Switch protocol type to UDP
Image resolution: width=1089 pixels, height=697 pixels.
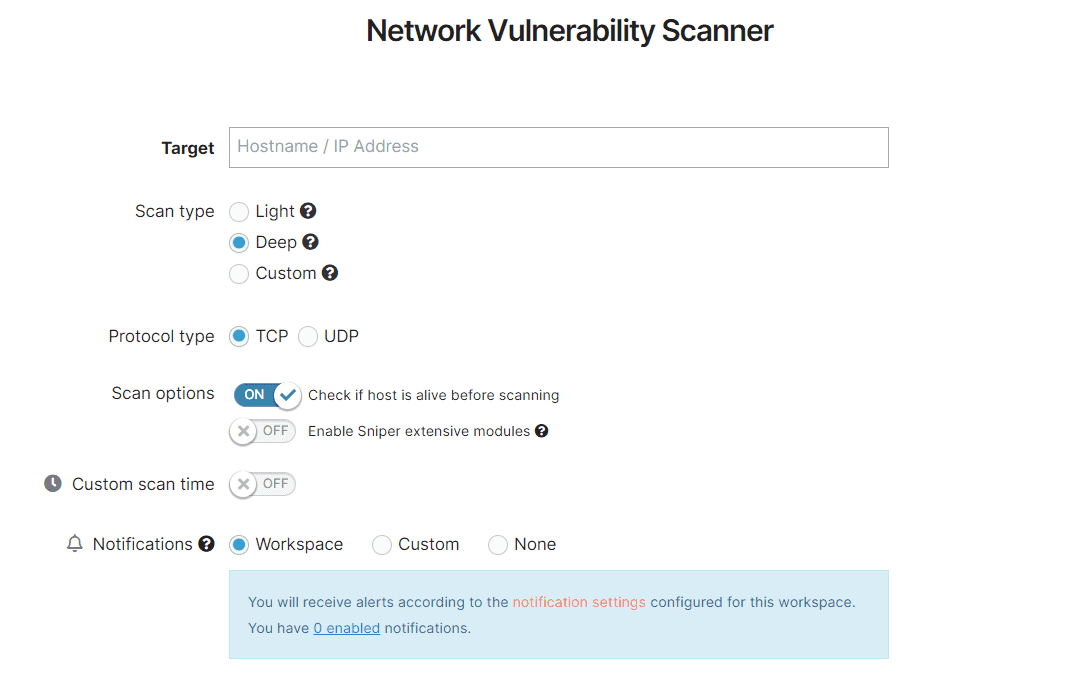click(308, 336)
